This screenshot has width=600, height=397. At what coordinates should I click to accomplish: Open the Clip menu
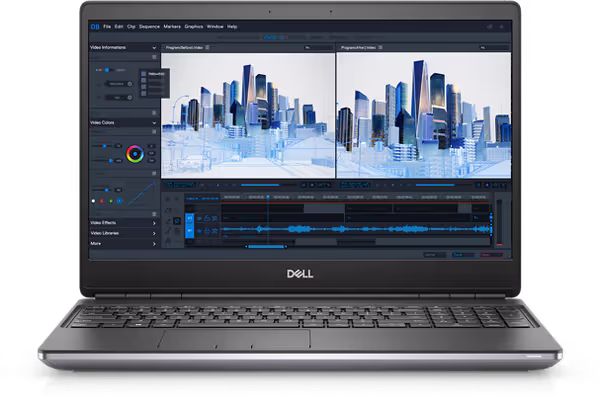[x=131, y=26]
